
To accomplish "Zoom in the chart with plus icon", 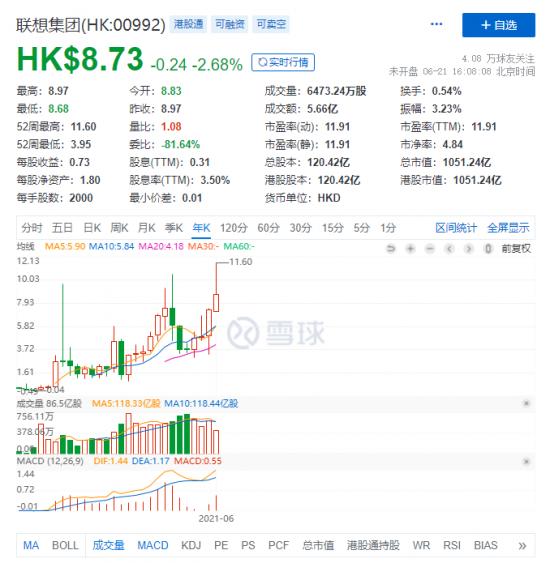I will pyautogui.click(x=410, y=248).
